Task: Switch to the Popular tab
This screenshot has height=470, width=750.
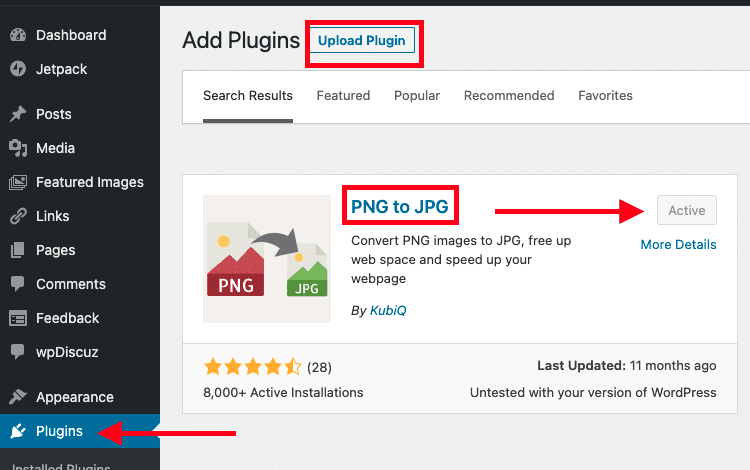Action: 417,96
